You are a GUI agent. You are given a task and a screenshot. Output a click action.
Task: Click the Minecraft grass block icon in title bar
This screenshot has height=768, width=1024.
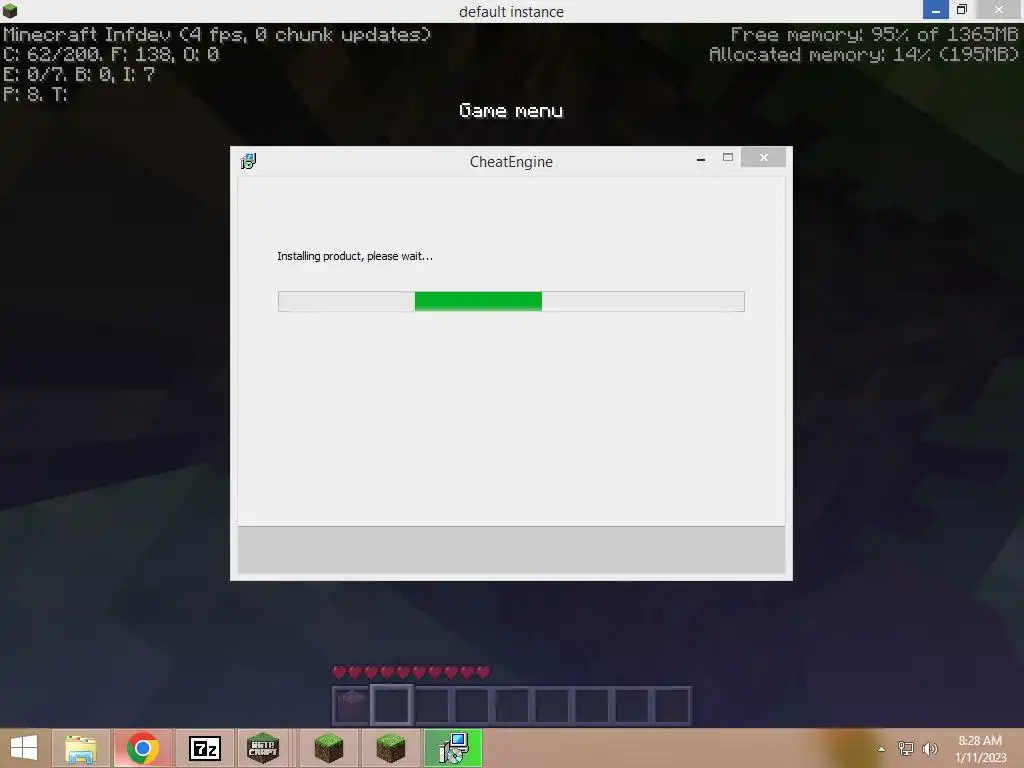click(10, 10)
